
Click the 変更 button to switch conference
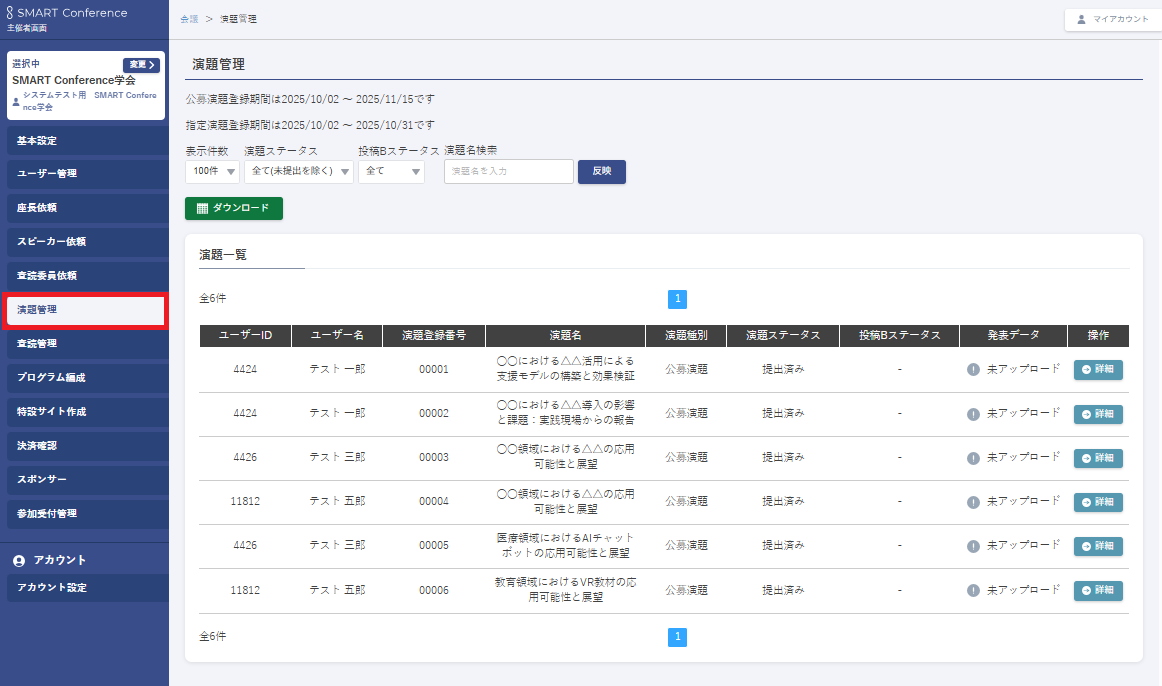[x=141, y=65]
